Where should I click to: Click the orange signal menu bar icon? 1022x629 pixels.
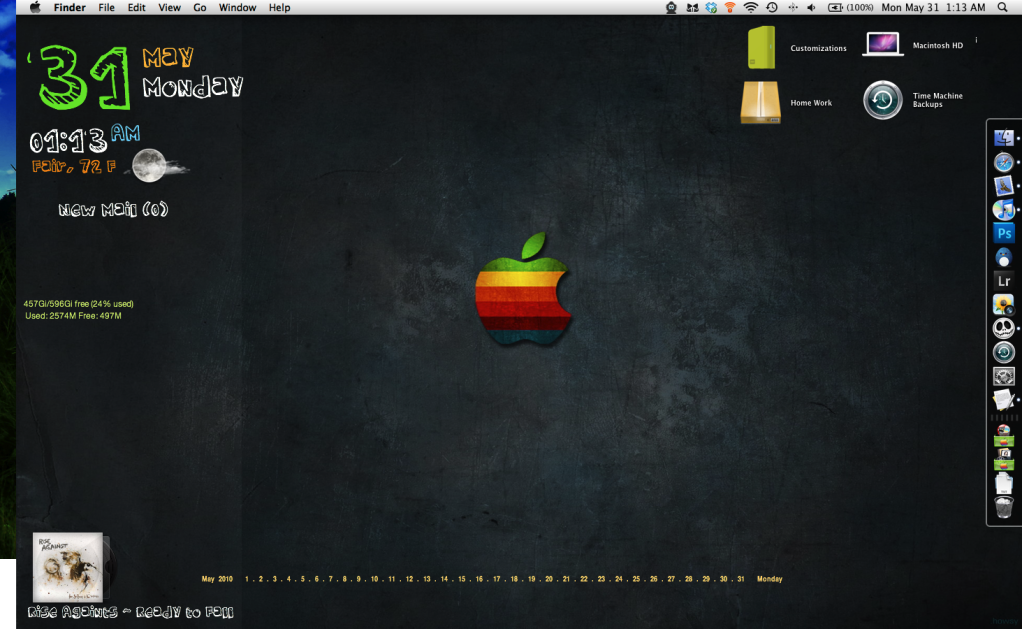coord(730,8)
